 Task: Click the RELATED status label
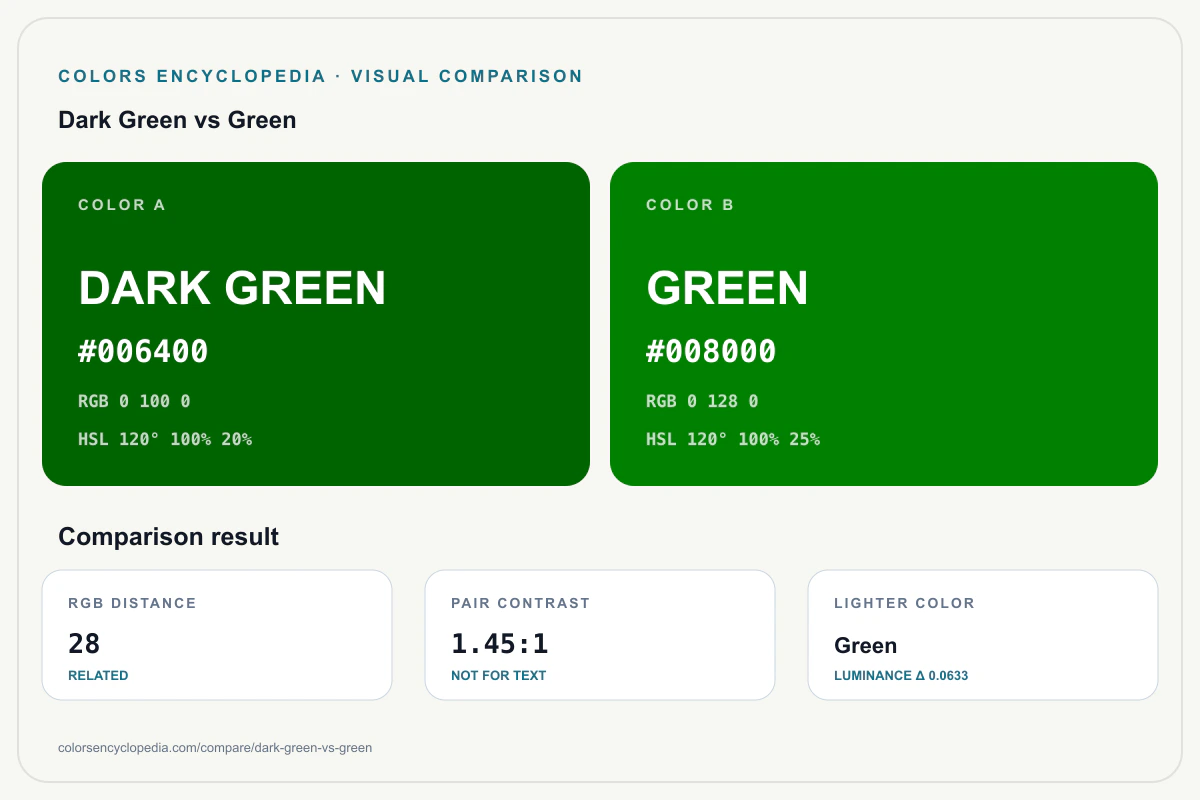point(98,676)
